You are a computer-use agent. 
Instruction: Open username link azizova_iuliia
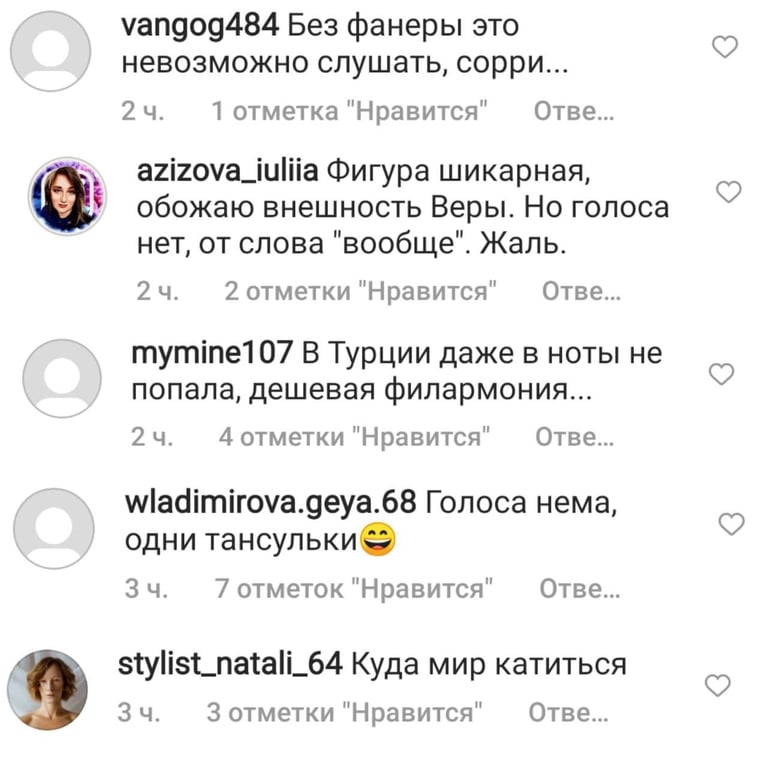point(227,171)
